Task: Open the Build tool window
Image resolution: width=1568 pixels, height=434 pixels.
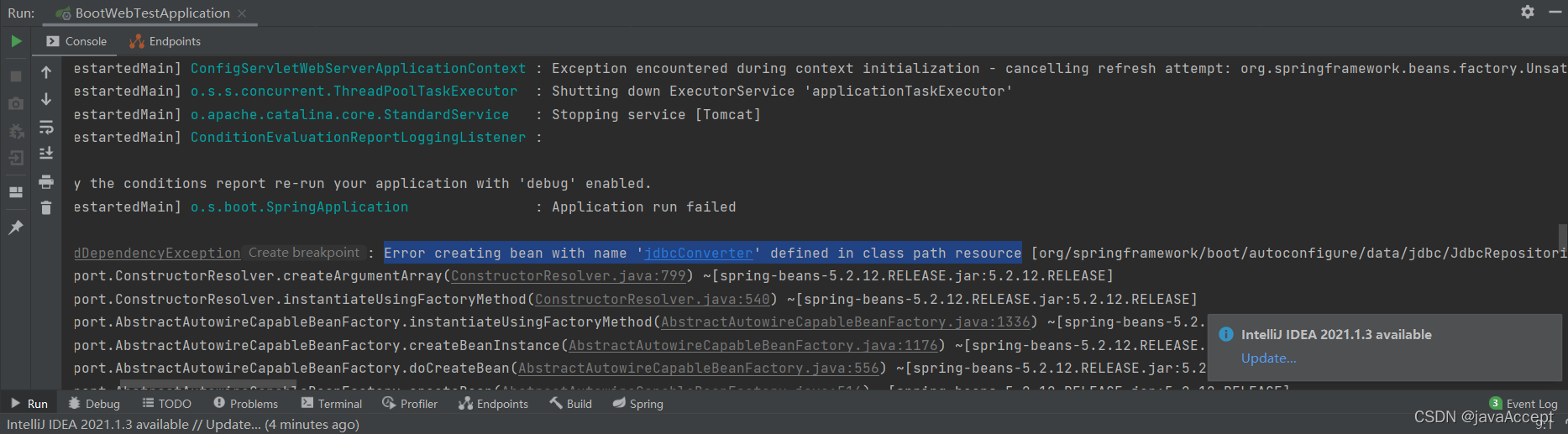Action: click(571, 404)
